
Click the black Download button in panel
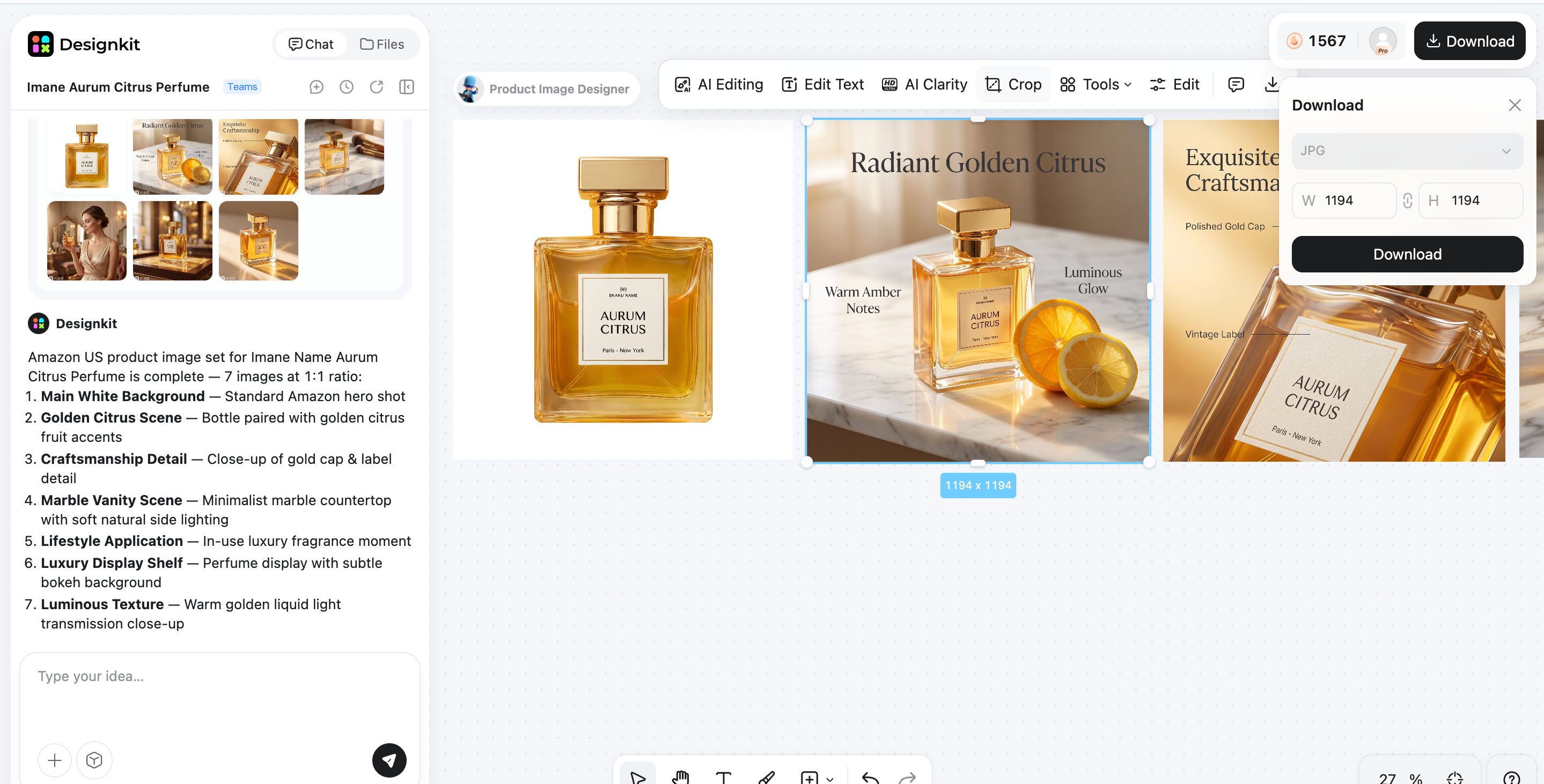tap(1407, 254)
